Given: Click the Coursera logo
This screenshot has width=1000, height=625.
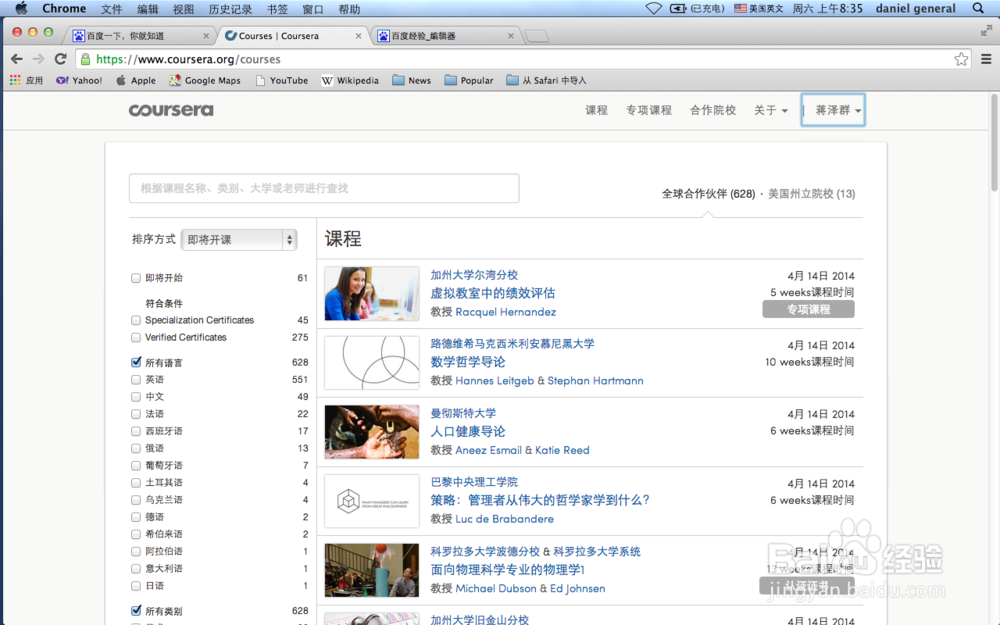Looking at the screenshot, I should 171,110.
